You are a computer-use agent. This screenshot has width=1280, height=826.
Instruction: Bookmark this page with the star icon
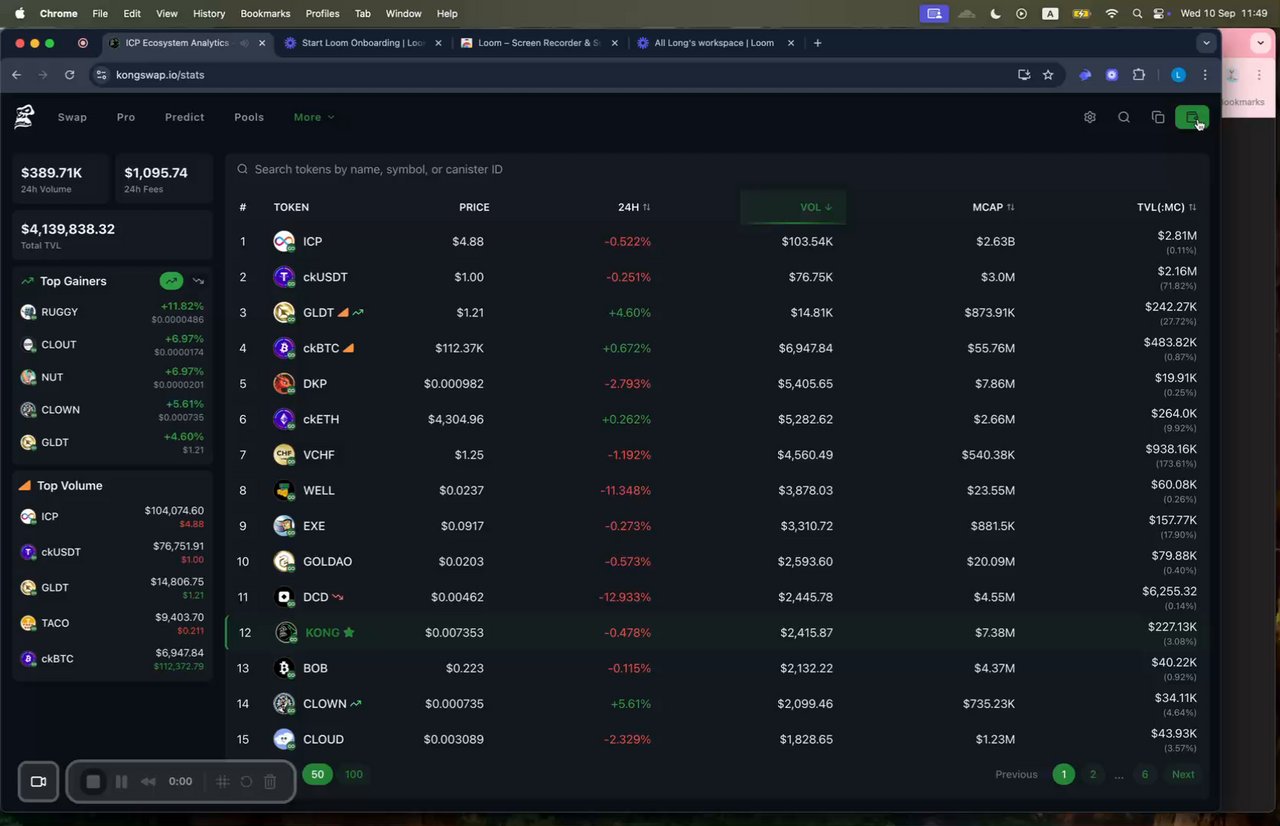point(1048,75)
